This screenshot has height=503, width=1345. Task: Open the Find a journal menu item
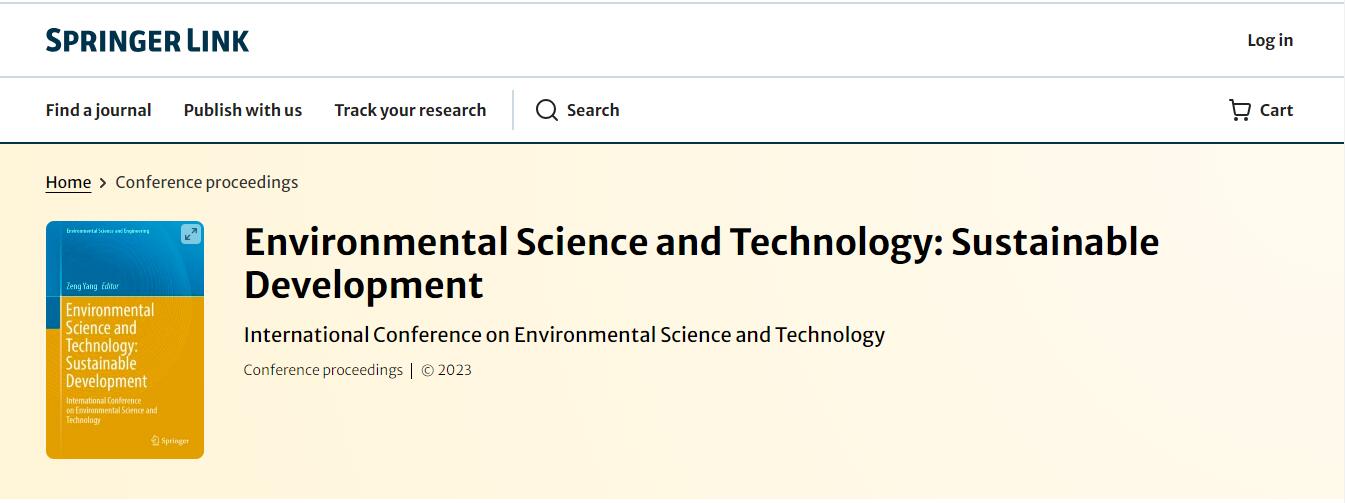[x=98, y=110]
